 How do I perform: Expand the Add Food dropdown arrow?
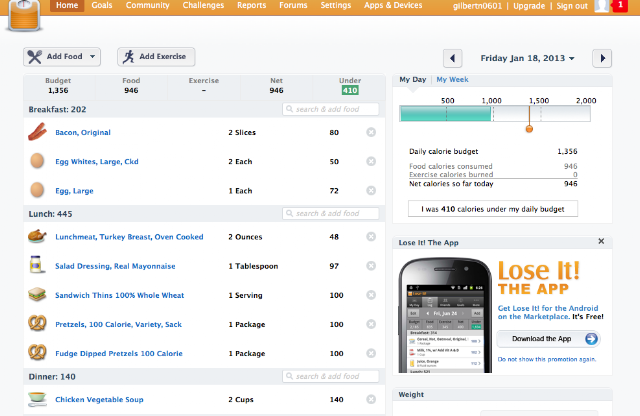[93, 57]
